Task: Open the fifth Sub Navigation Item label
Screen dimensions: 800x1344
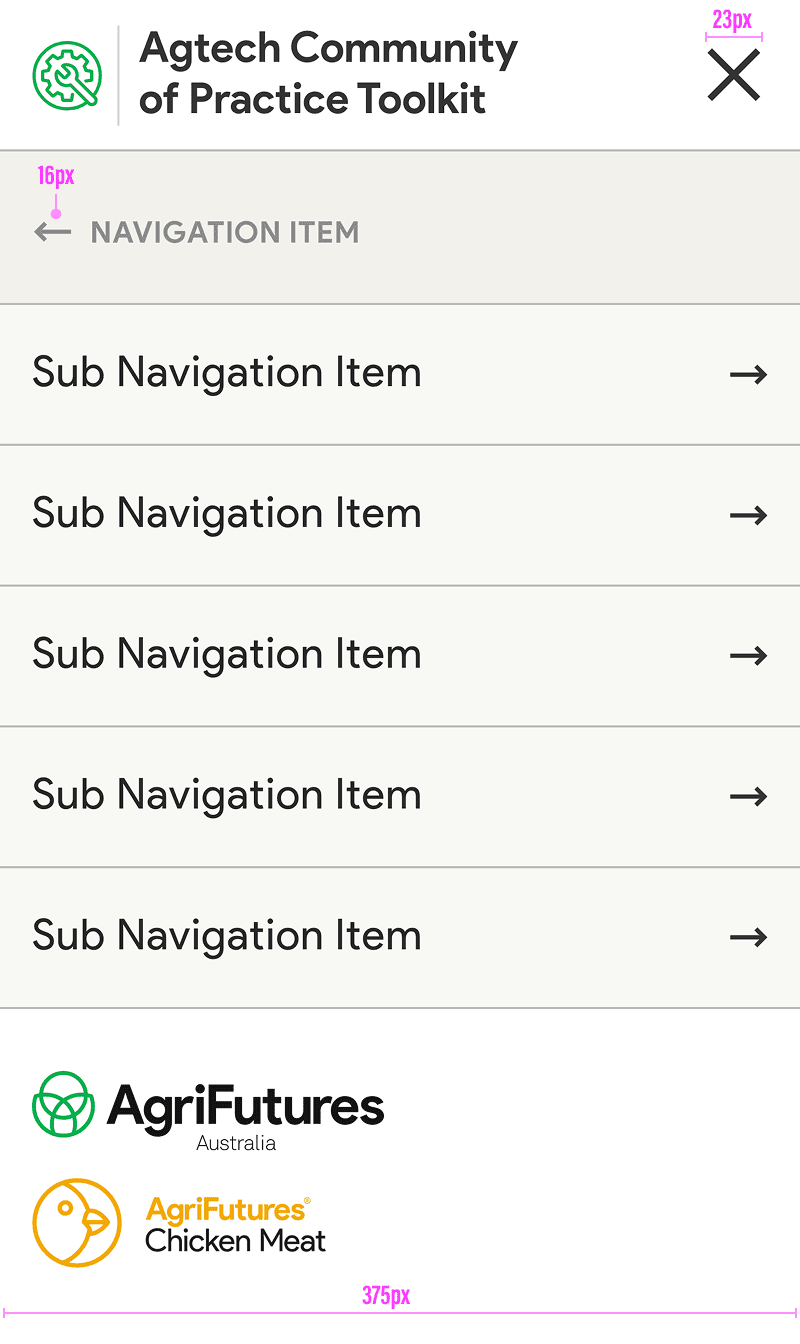Action: click(x=227, y=936)
